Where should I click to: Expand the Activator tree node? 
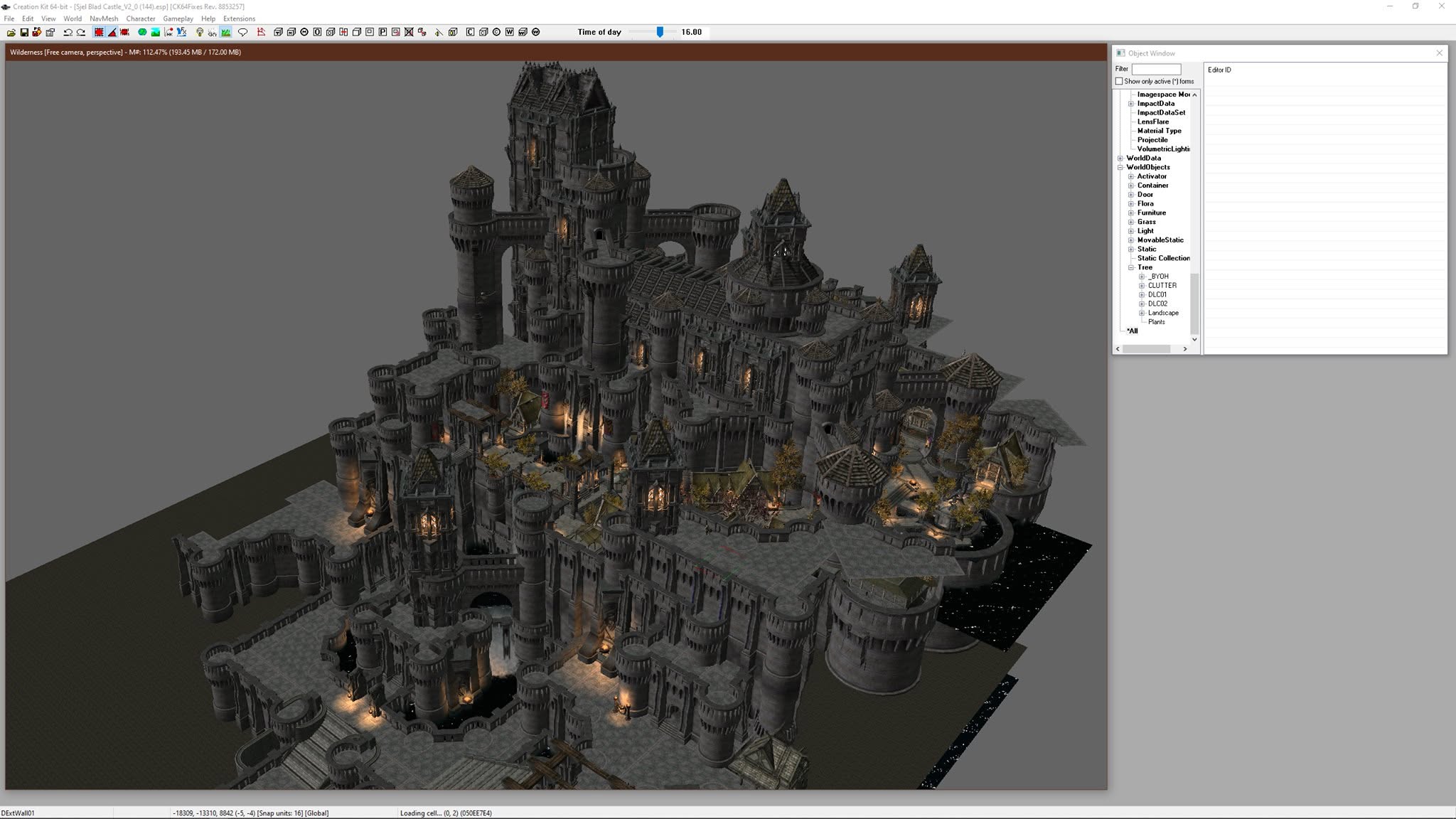click(x=1131, y=176)
